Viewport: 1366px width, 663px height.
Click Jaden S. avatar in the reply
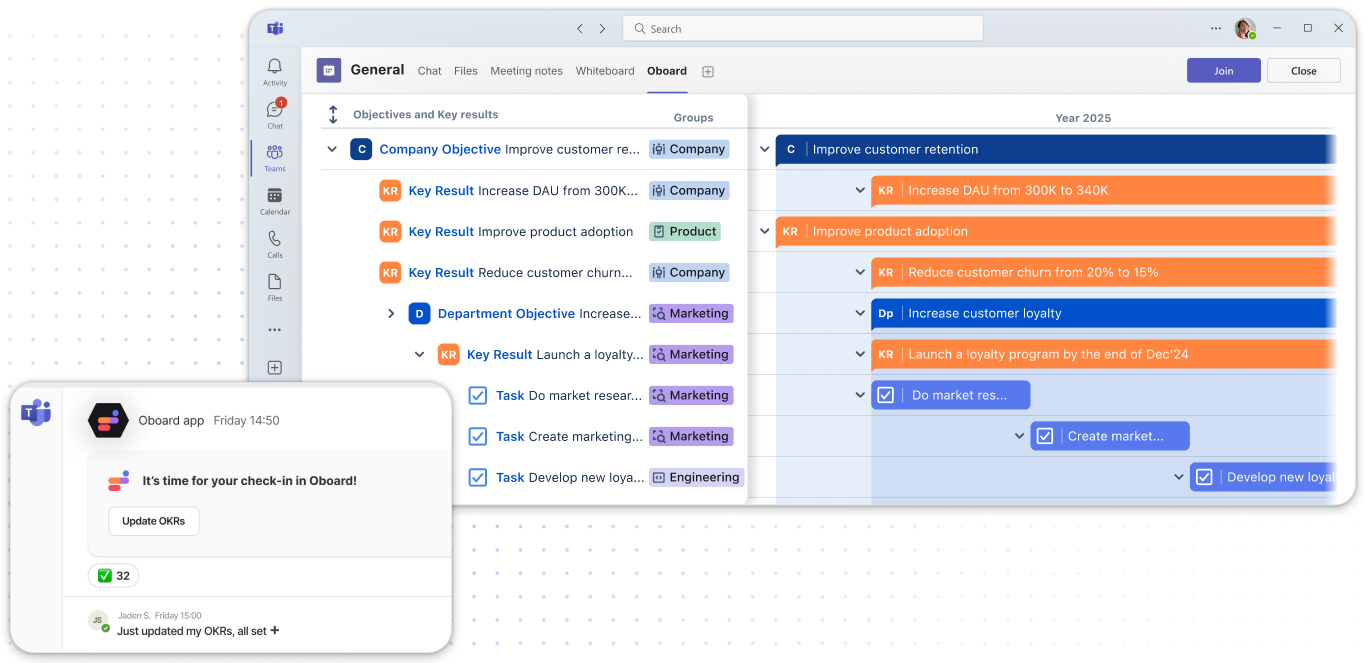click(x=98, y=621)
